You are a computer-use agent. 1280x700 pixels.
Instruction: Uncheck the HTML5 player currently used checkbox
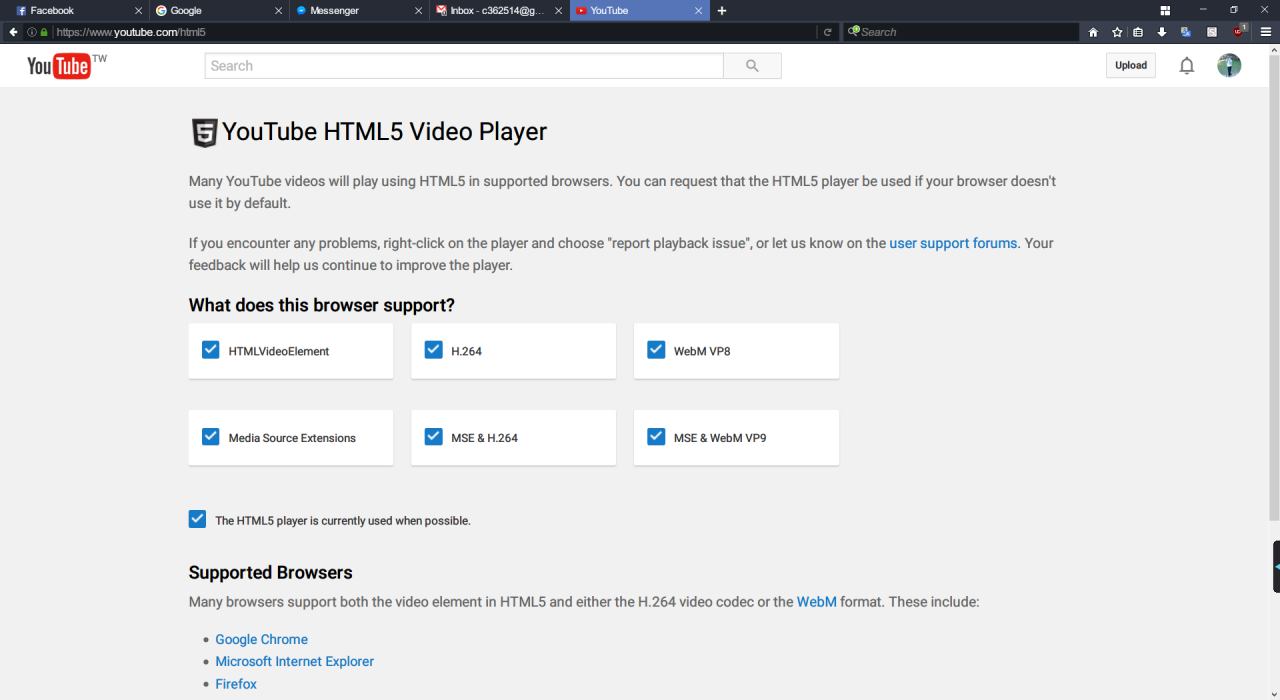[197, 519]
